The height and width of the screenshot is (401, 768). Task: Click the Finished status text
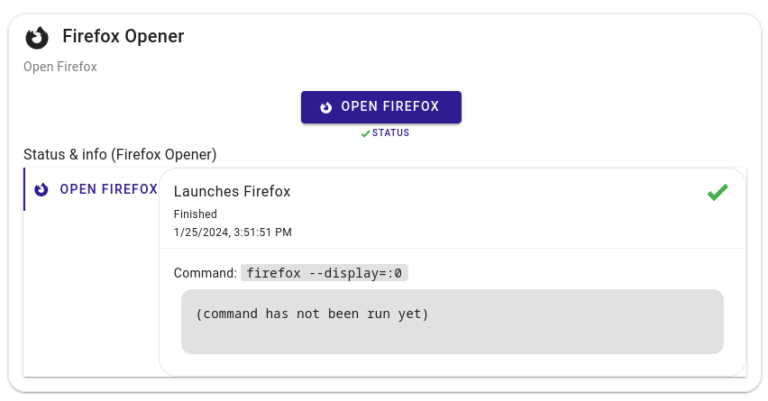(x=195, y=214)
